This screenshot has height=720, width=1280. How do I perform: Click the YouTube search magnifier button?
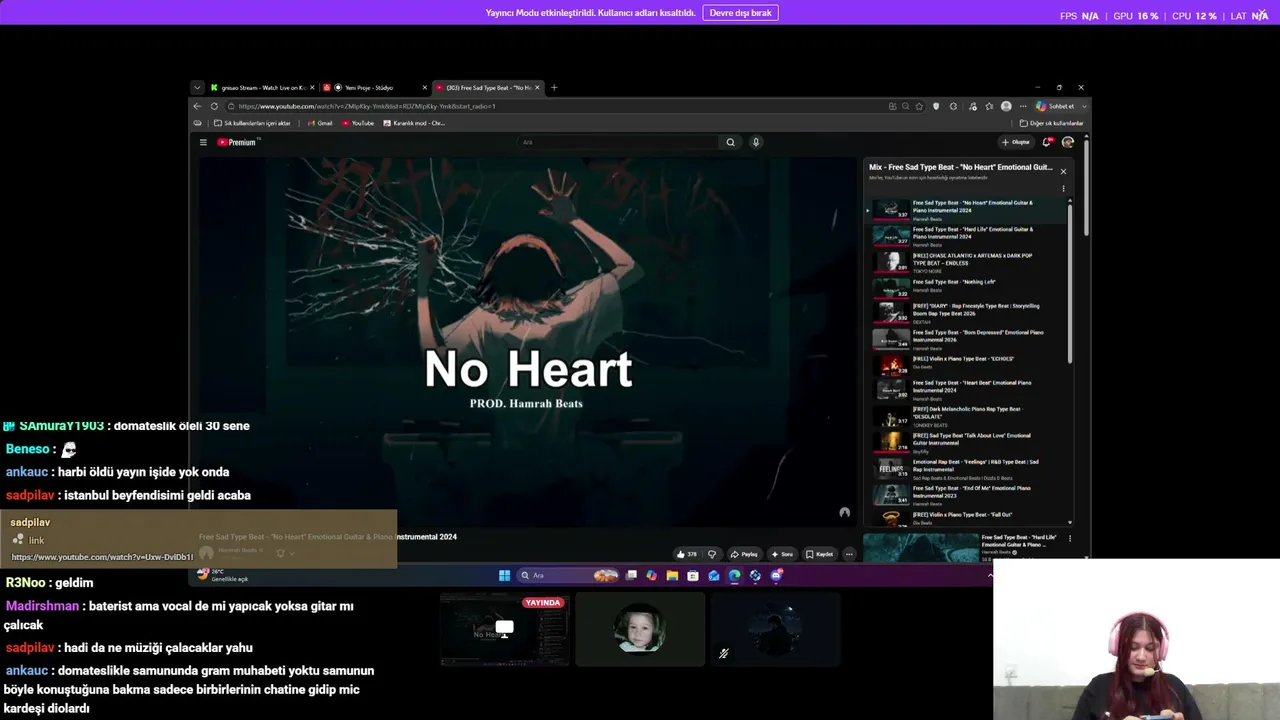730,142
